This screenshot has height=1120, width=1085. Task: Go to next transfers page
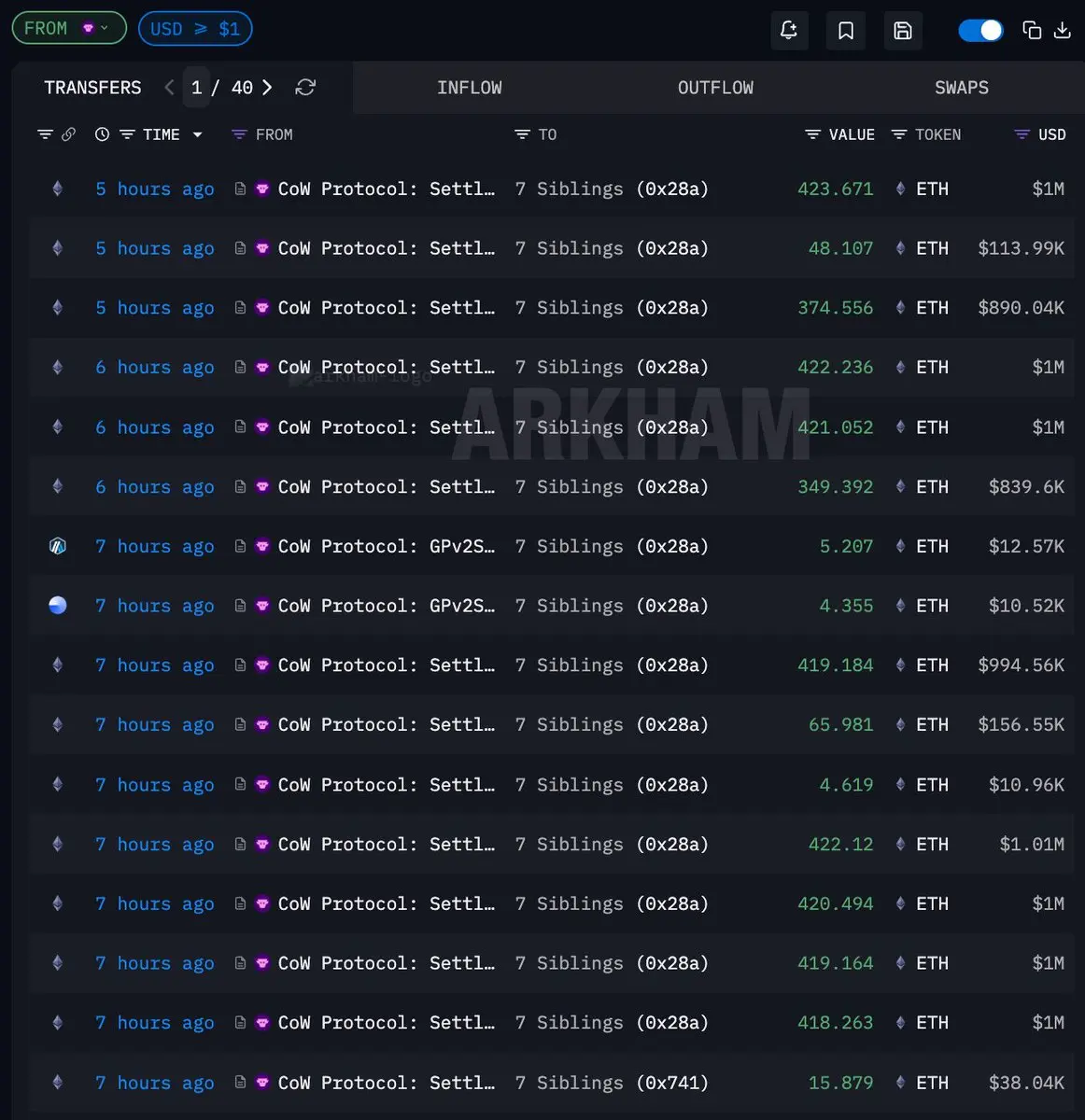(x=267, y=87)
